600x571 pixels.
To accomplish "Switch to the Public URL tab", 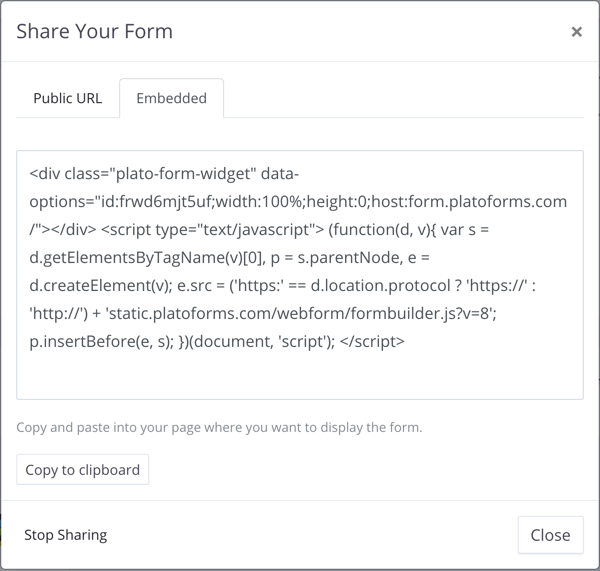I will pyautogui.click(x=68, y=98).
